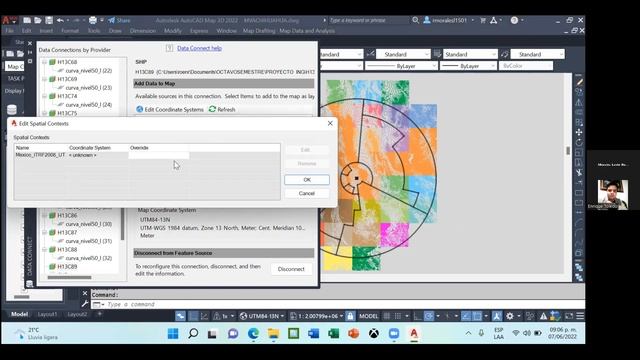Click OK in Edit Spatial Contexts dialog
Screen dimensions: 640x360
[307, 180]
